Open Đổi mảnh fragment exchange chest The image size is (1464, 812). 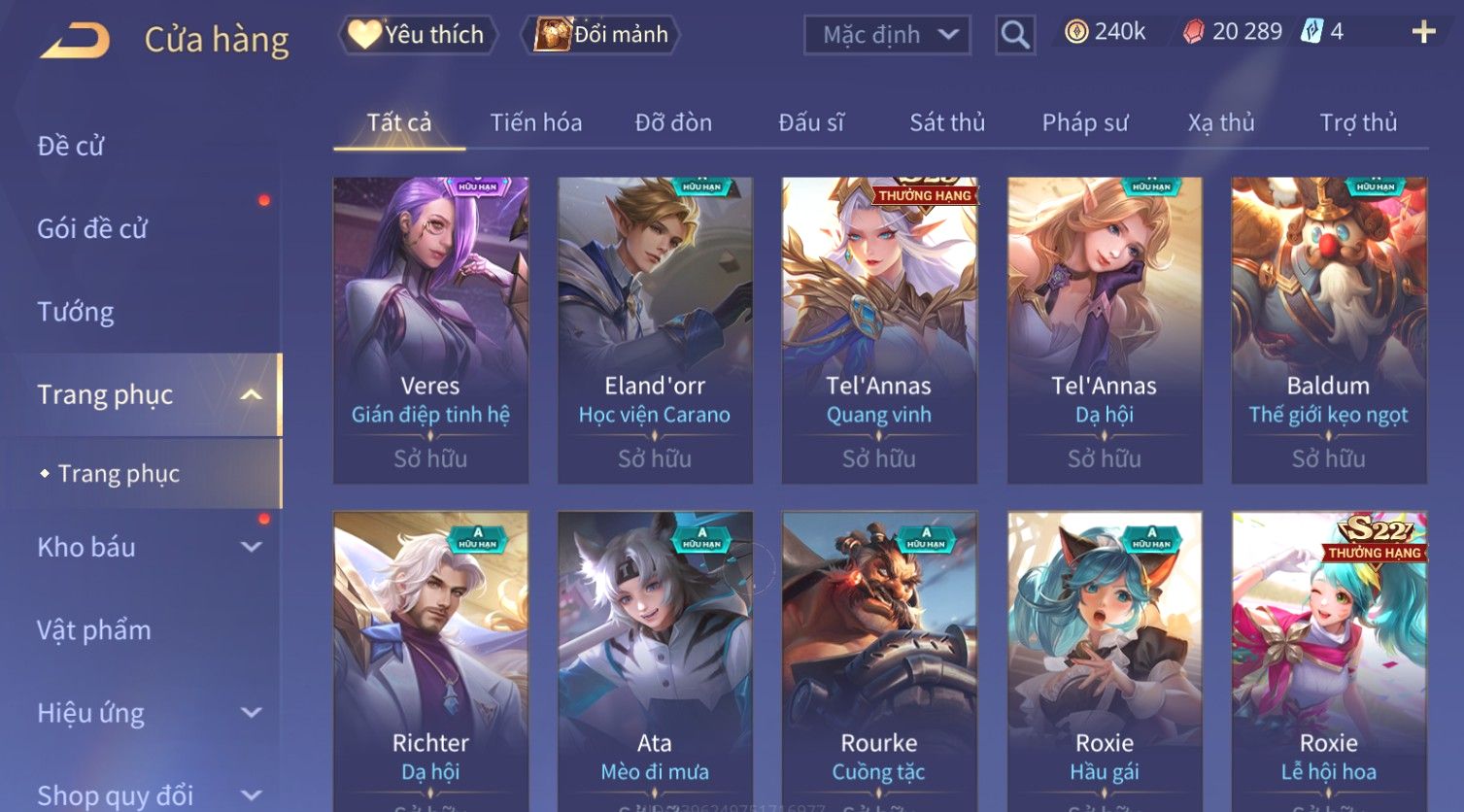pyautogui.click(x=600, y=35)
